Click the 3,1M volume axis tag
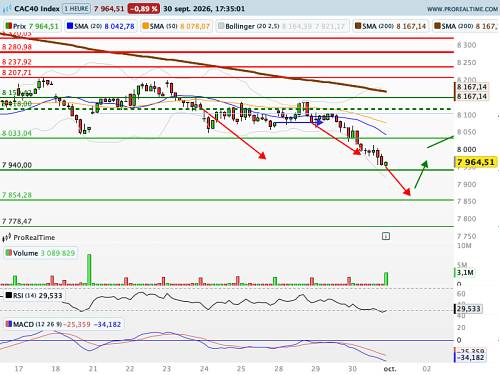This screenshot has width=500, height=375. [x=465, y=273]
